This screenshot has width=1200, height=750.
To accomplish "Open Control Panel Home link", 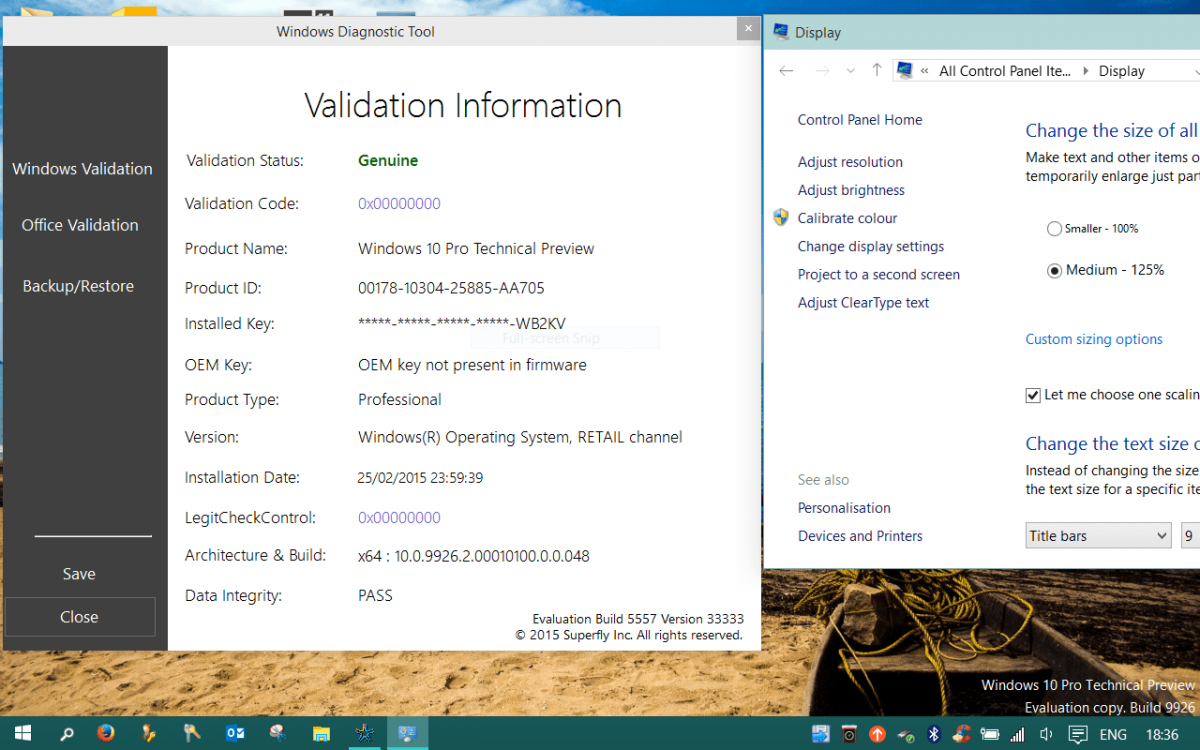I will 860,120.
